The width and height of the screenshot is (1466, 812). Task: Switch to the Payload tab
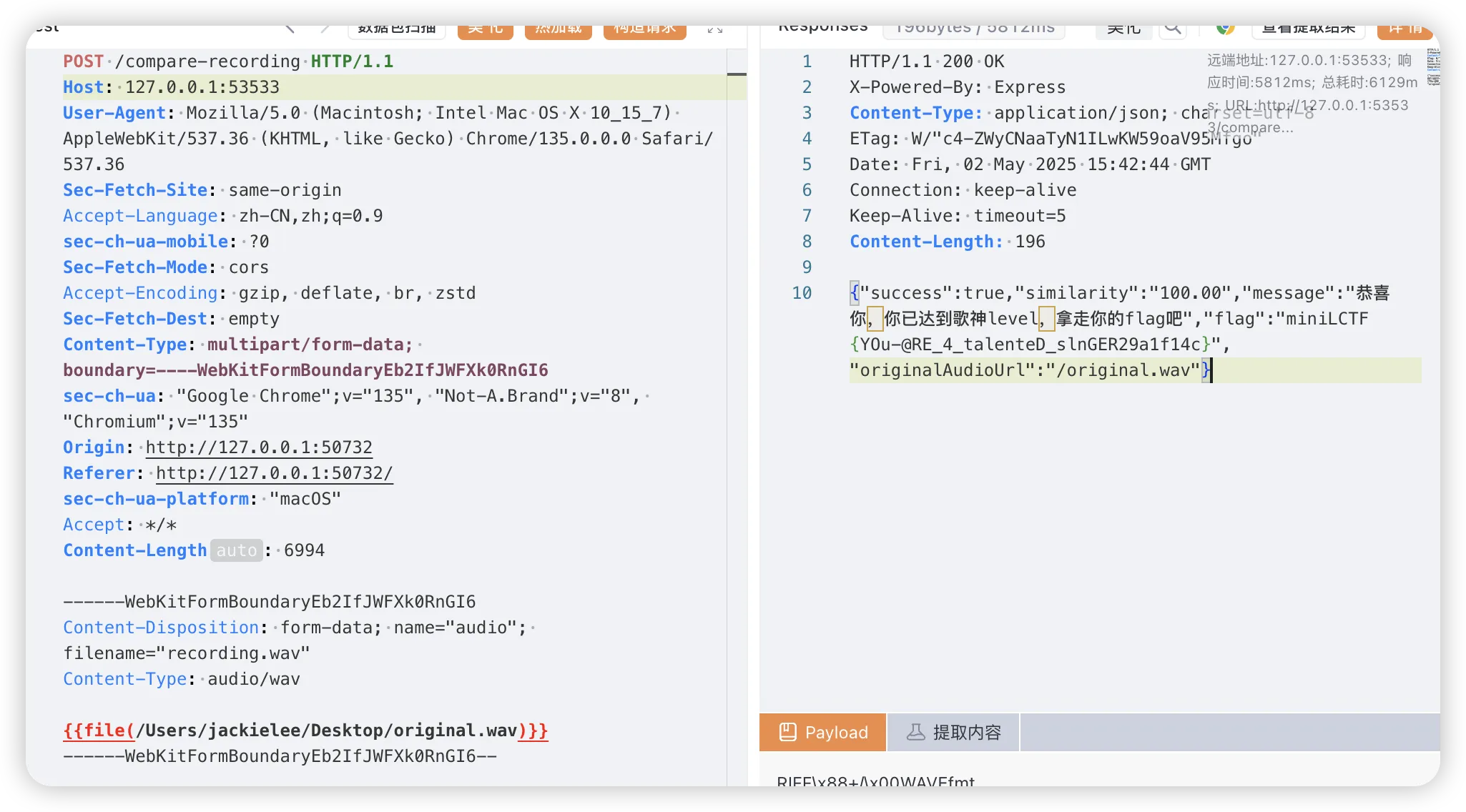823,732
